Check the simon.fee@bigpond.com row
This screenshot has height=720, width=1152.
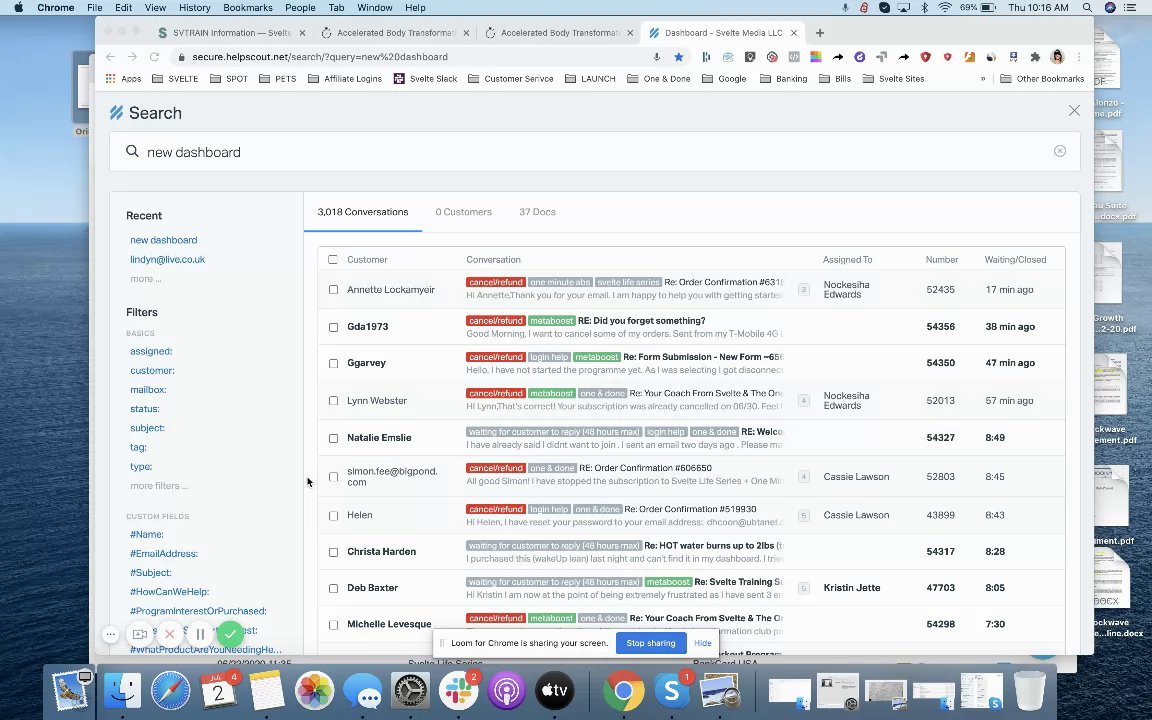coord(334,477)
